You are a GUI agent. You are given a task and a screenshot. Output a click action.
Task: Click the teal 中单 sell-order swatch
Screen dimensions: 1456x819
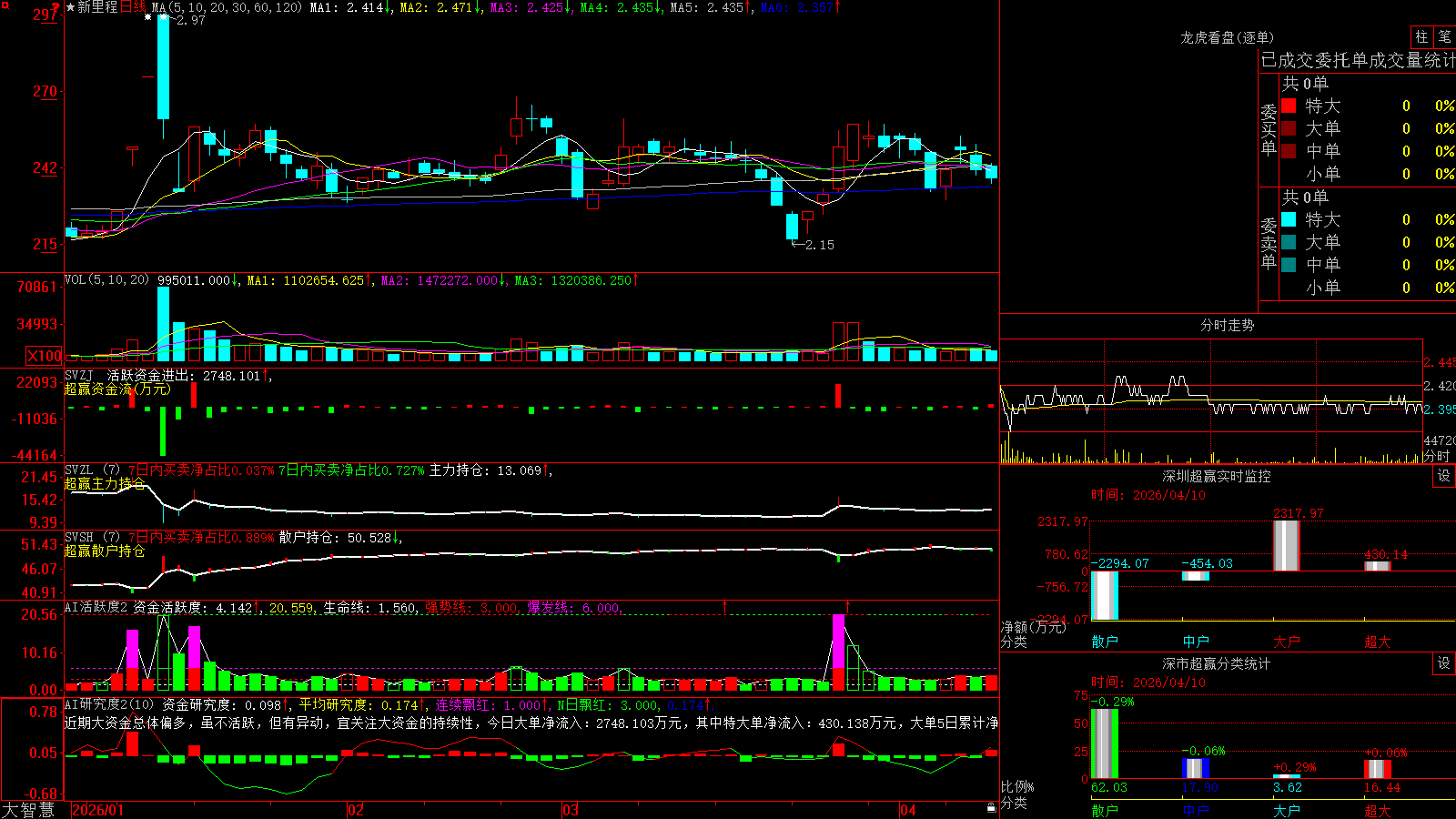tap(1289, 264)
